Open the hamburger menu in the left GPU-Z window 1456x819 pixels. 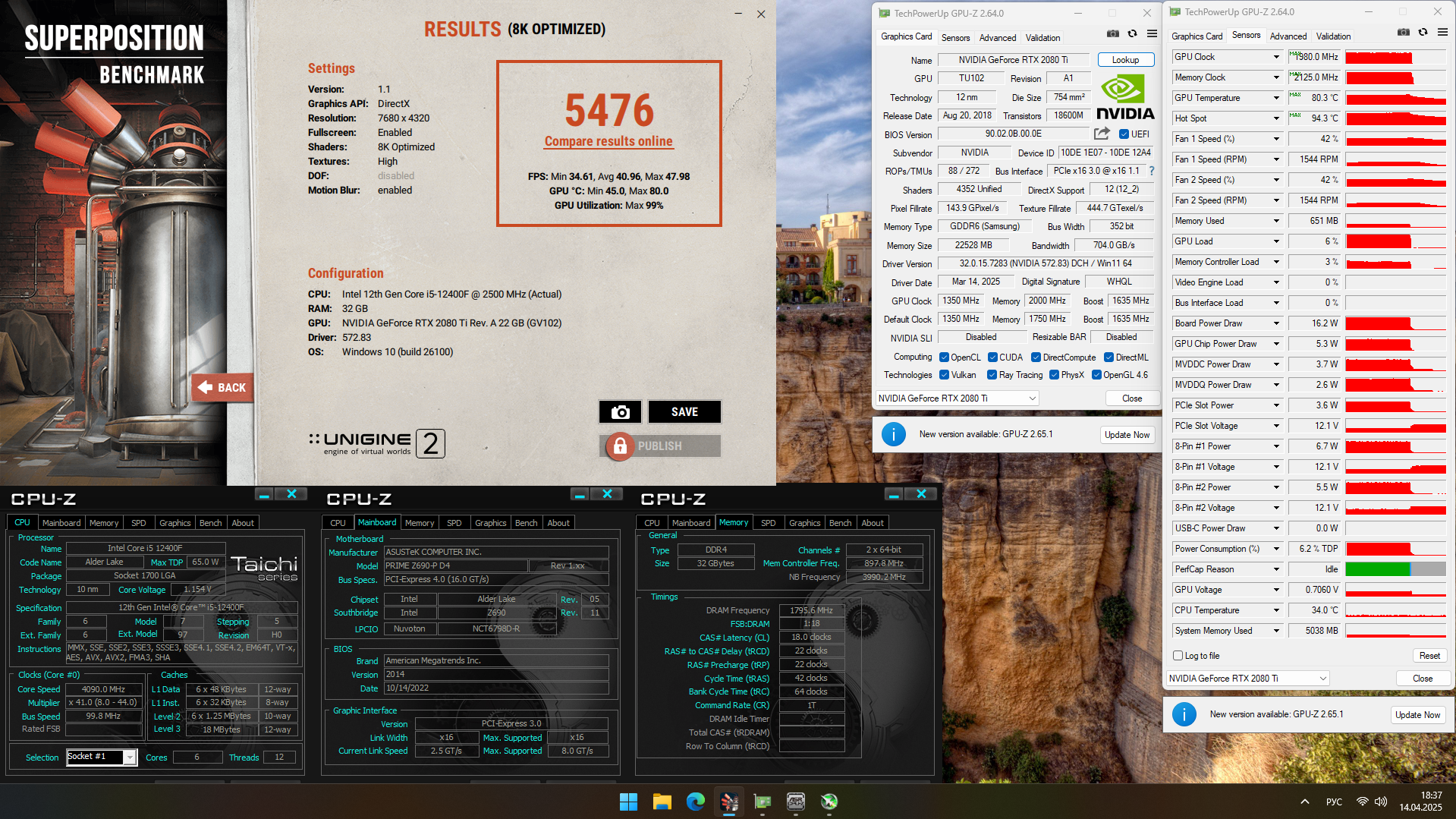[1152, 34]
